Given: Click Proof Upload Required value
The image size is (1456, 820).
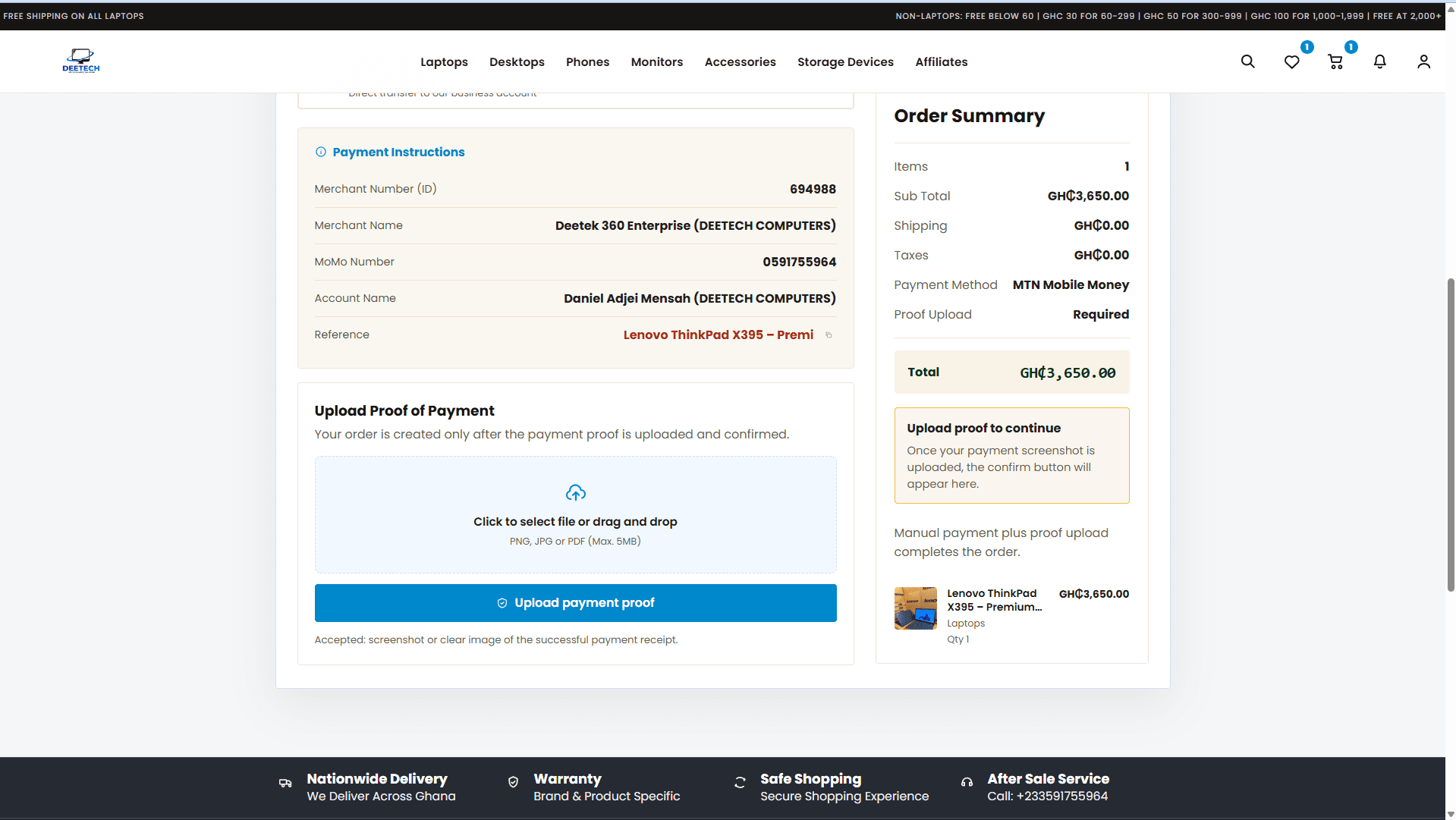Looking at the screenshot, I should [1100, 314].
